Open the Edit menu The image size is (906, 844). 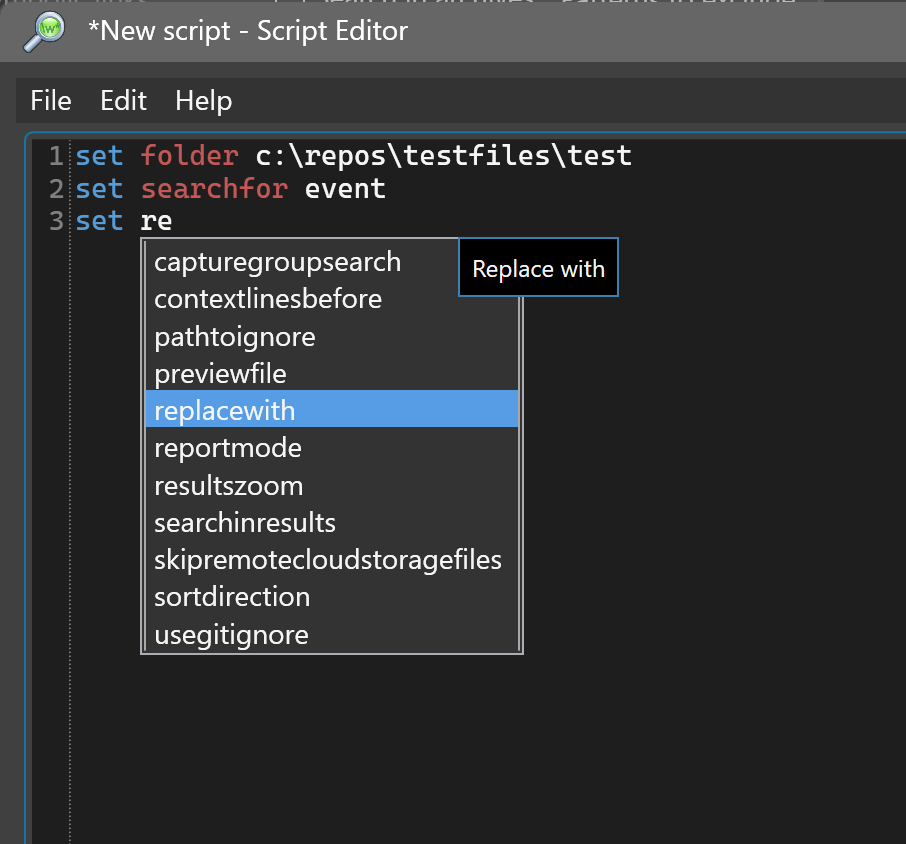tap(123, 101)
